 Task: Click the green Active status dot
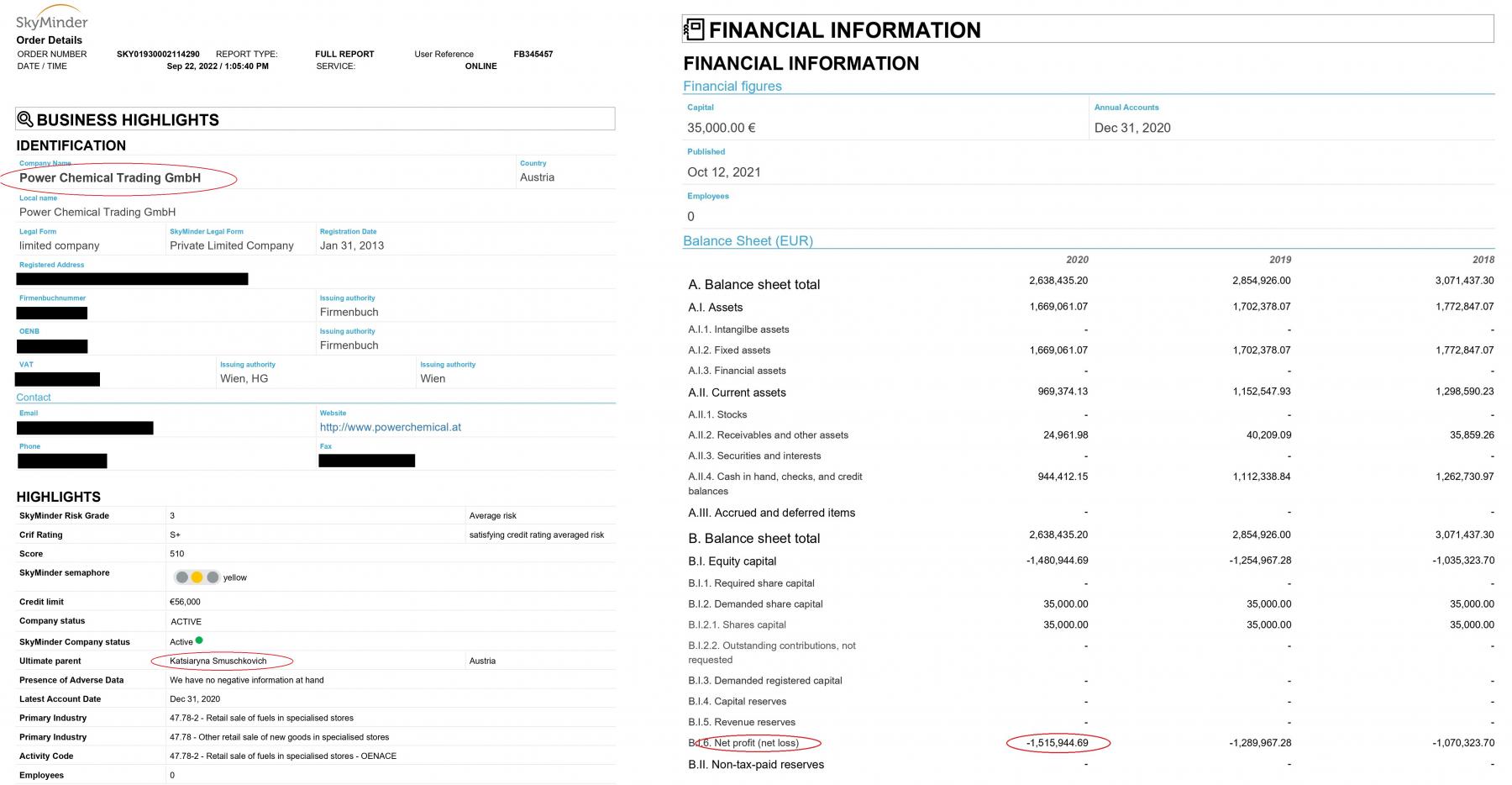(199, 640)
